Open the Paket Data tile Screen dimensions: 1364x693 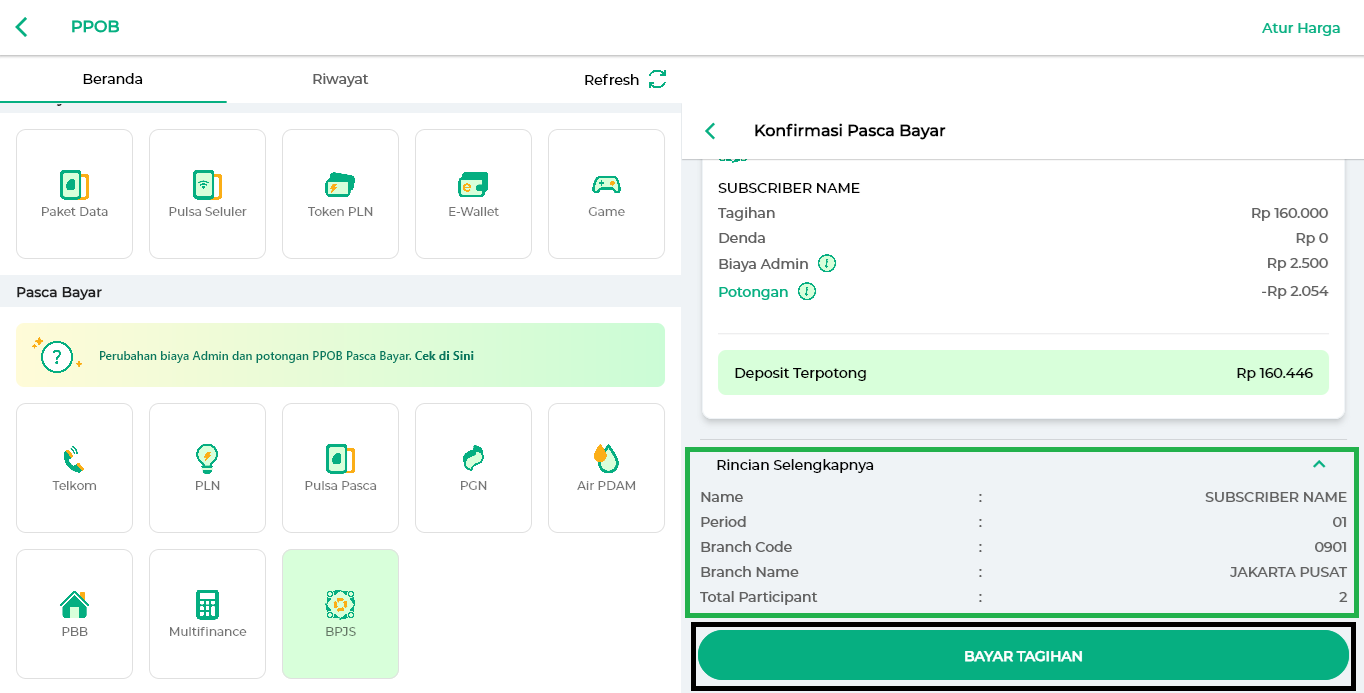[74, 193]
